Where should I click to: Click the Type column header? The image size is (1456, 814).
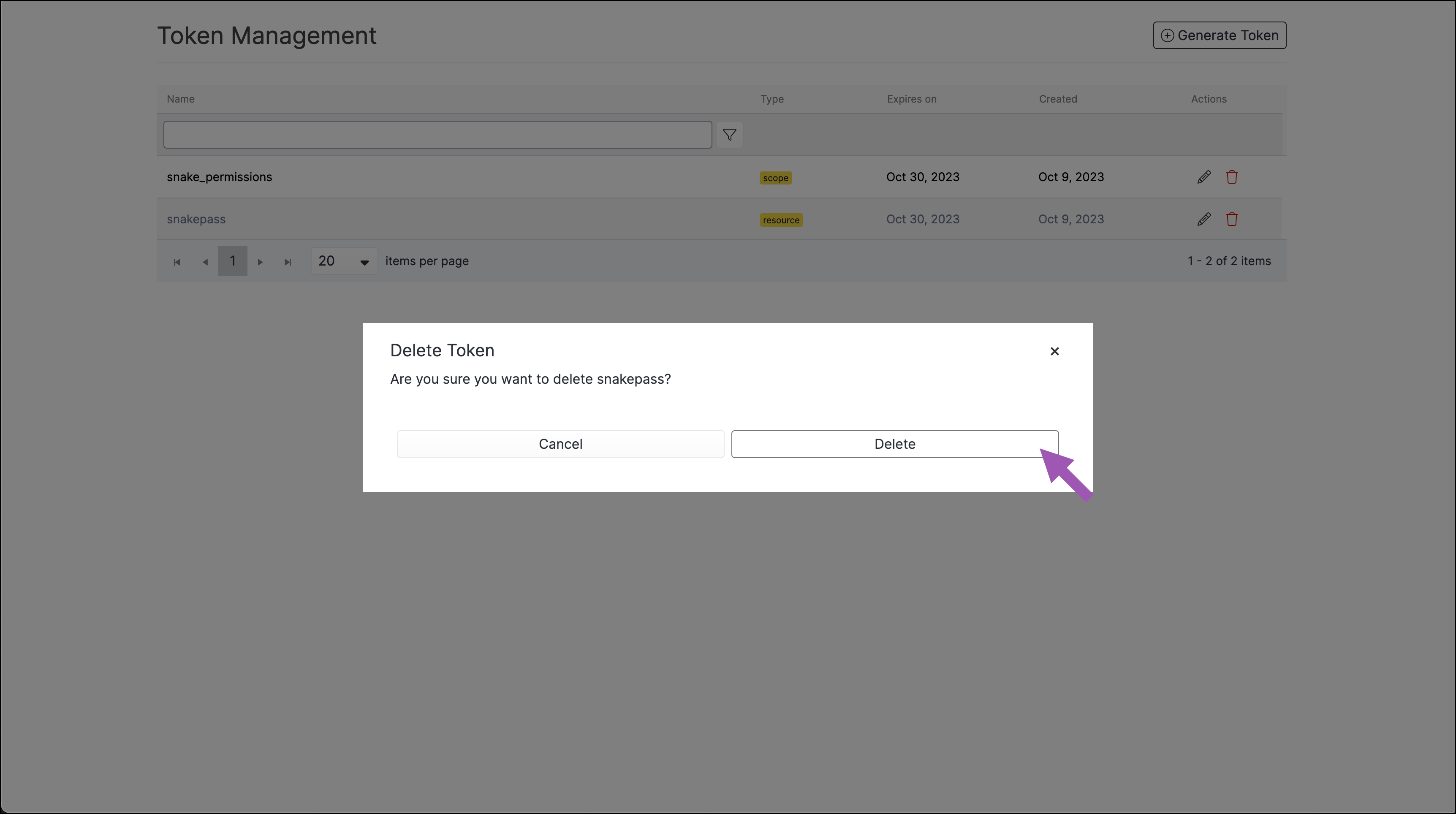pyautogui.click(x=771, y=99)
